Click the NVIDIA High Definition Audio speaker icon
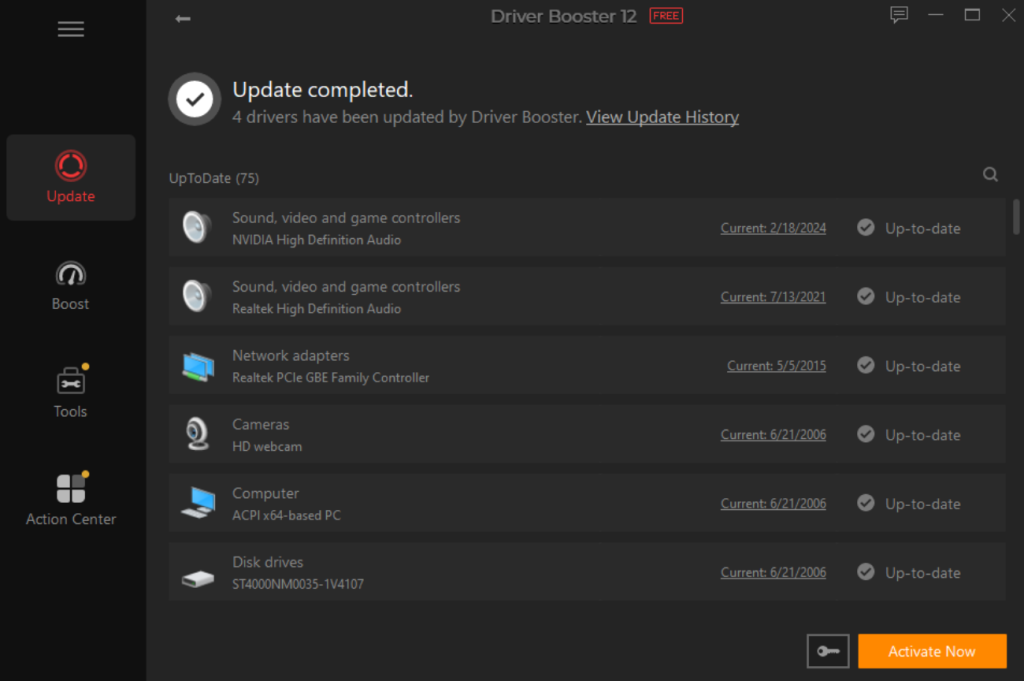1024x681 pixels. [197, 227]
